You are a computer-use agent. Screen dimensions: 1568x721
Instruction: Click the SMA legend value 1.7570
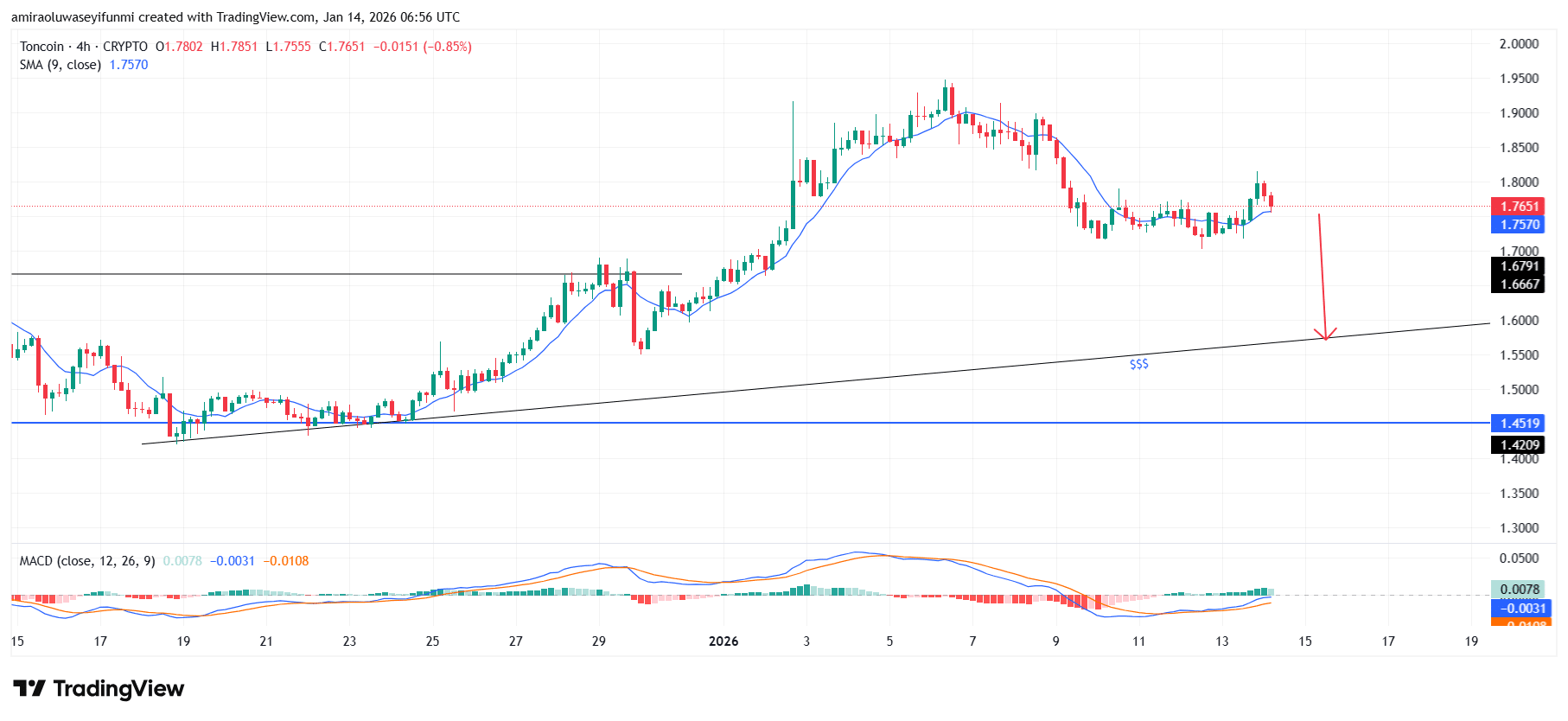point(129,65)
